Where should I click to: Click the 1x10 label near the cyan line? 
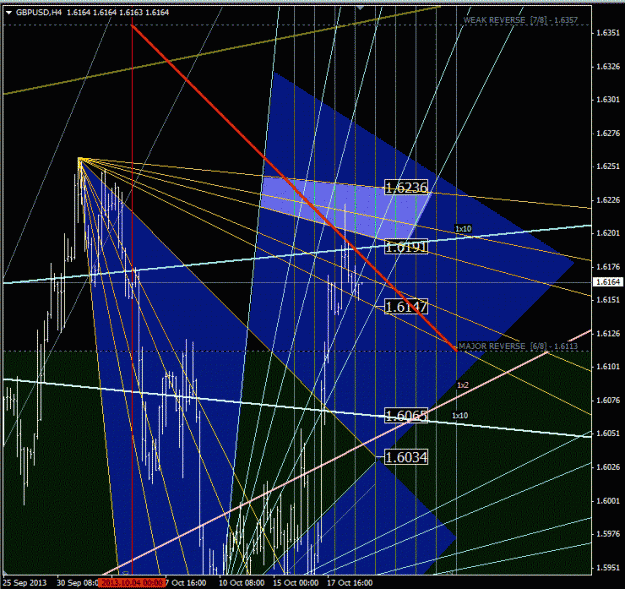point(463,229)
